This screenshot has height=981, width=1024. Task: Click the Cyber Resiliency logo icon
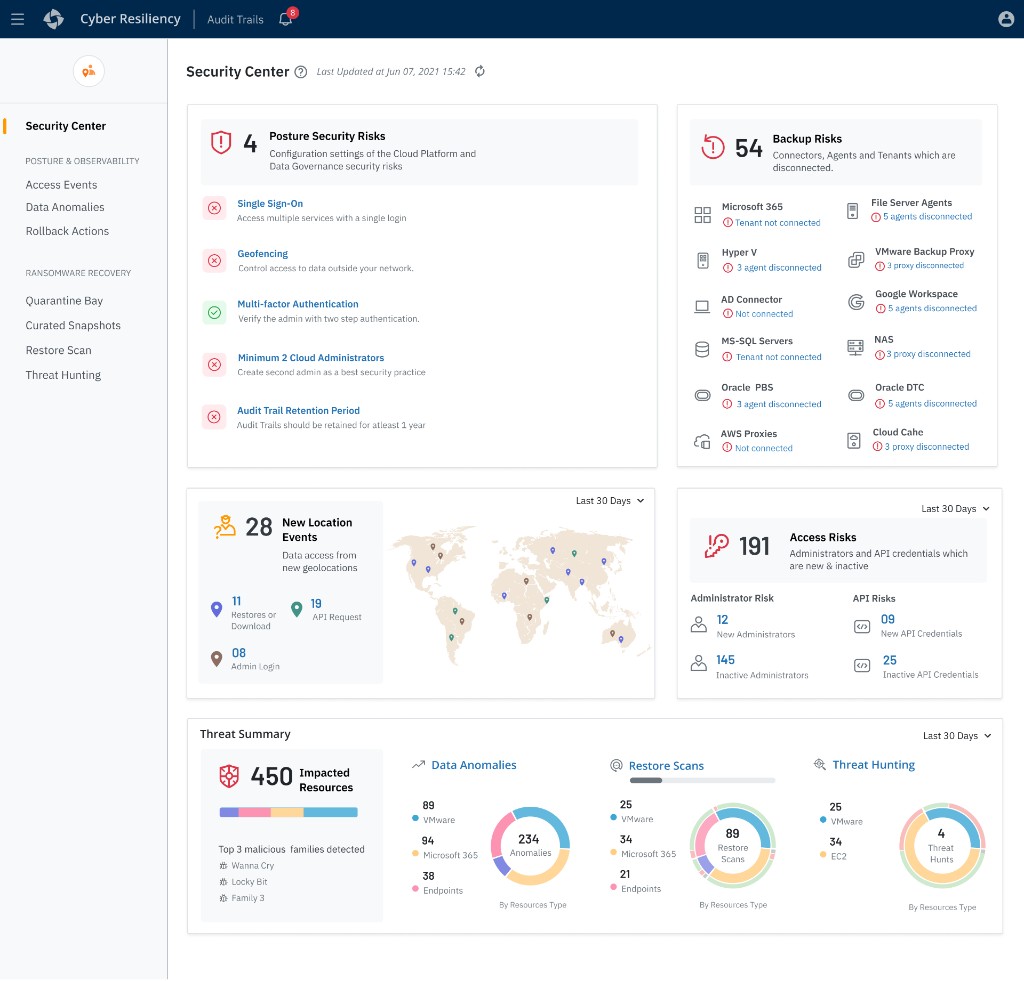click(x=54, y=19)
